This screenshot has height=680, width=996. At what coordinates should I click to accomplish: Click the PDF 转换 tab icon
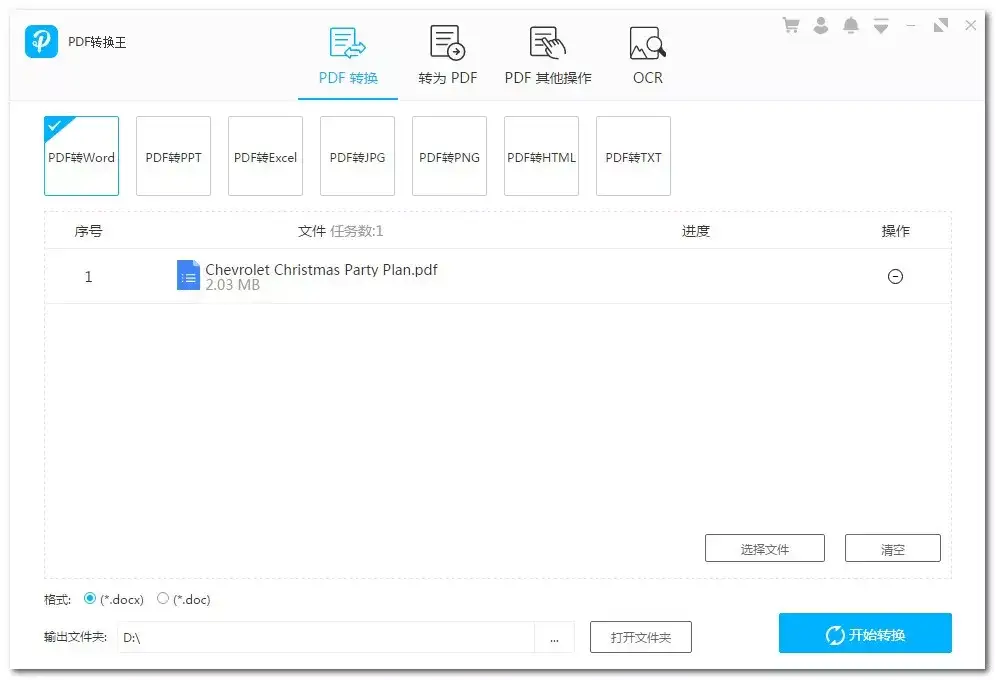point(347,42)
